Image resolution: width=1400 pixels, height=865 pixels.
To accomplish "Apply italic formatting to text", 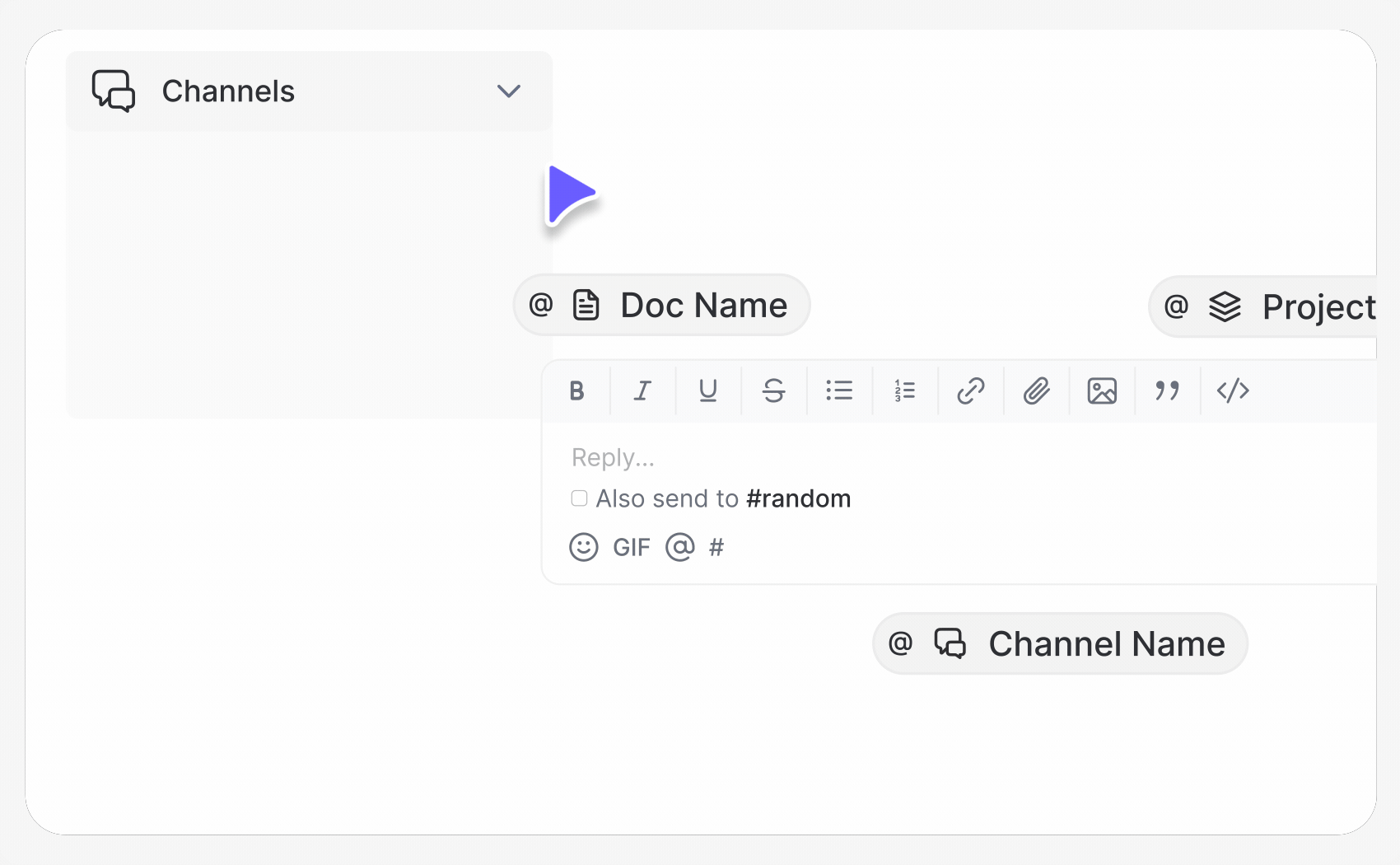I will [x=642, y=390].
